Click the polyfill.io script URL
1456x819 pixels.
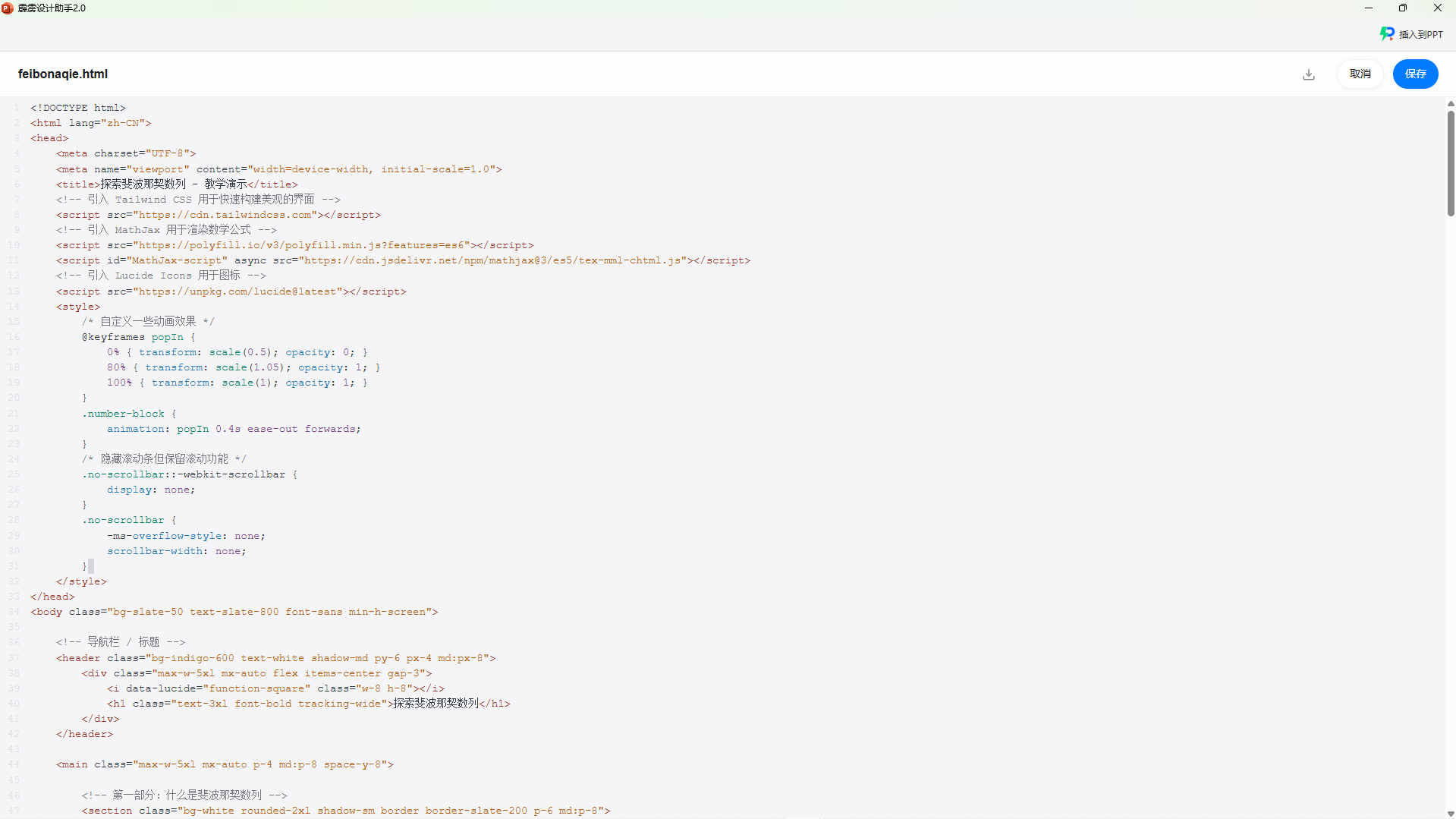coord(301,245)
